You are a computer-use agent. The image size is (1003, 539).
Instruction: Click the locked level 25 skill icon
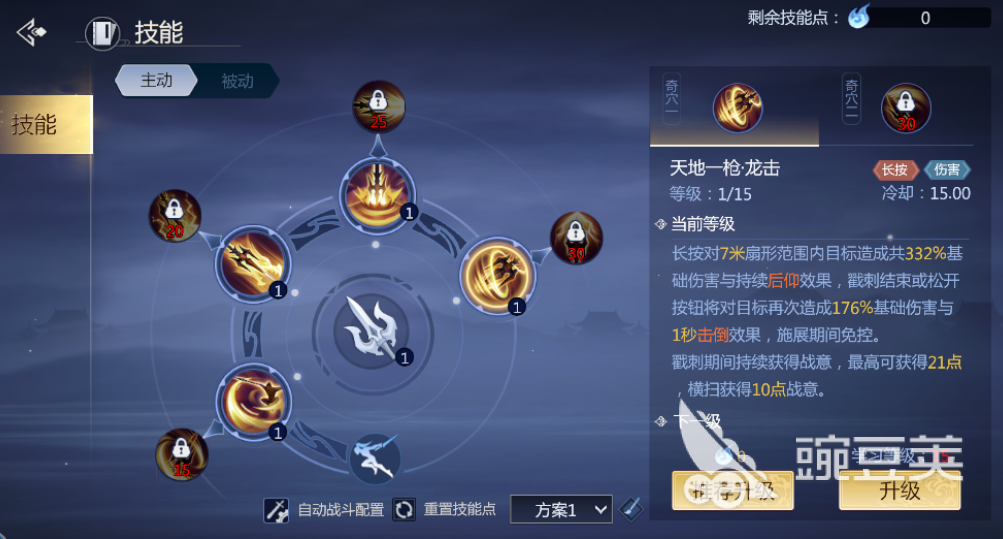379,106
